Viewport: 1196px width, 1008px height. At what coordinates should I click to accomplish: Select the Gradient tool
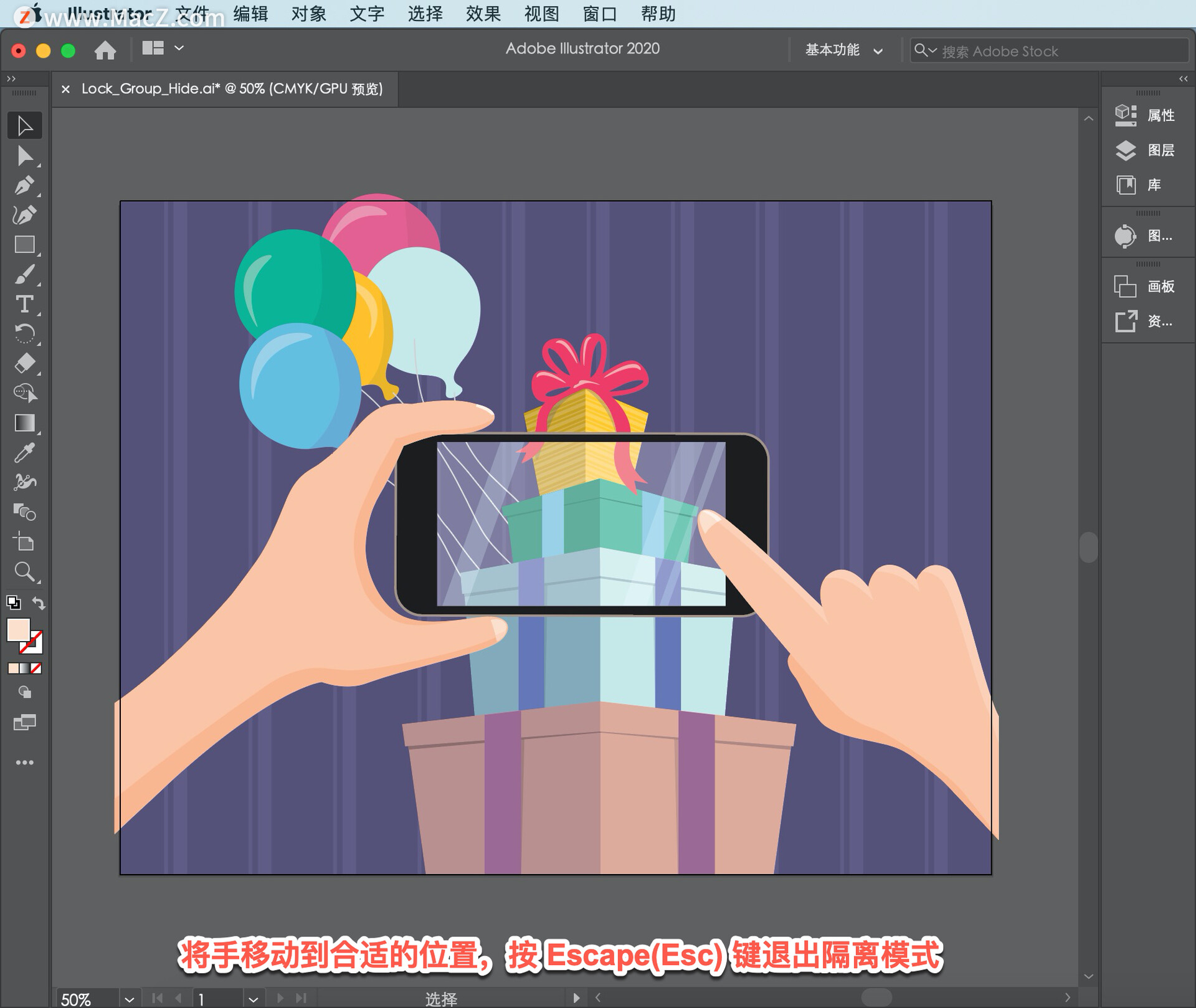pyautogui.click(x=25, y=423)
